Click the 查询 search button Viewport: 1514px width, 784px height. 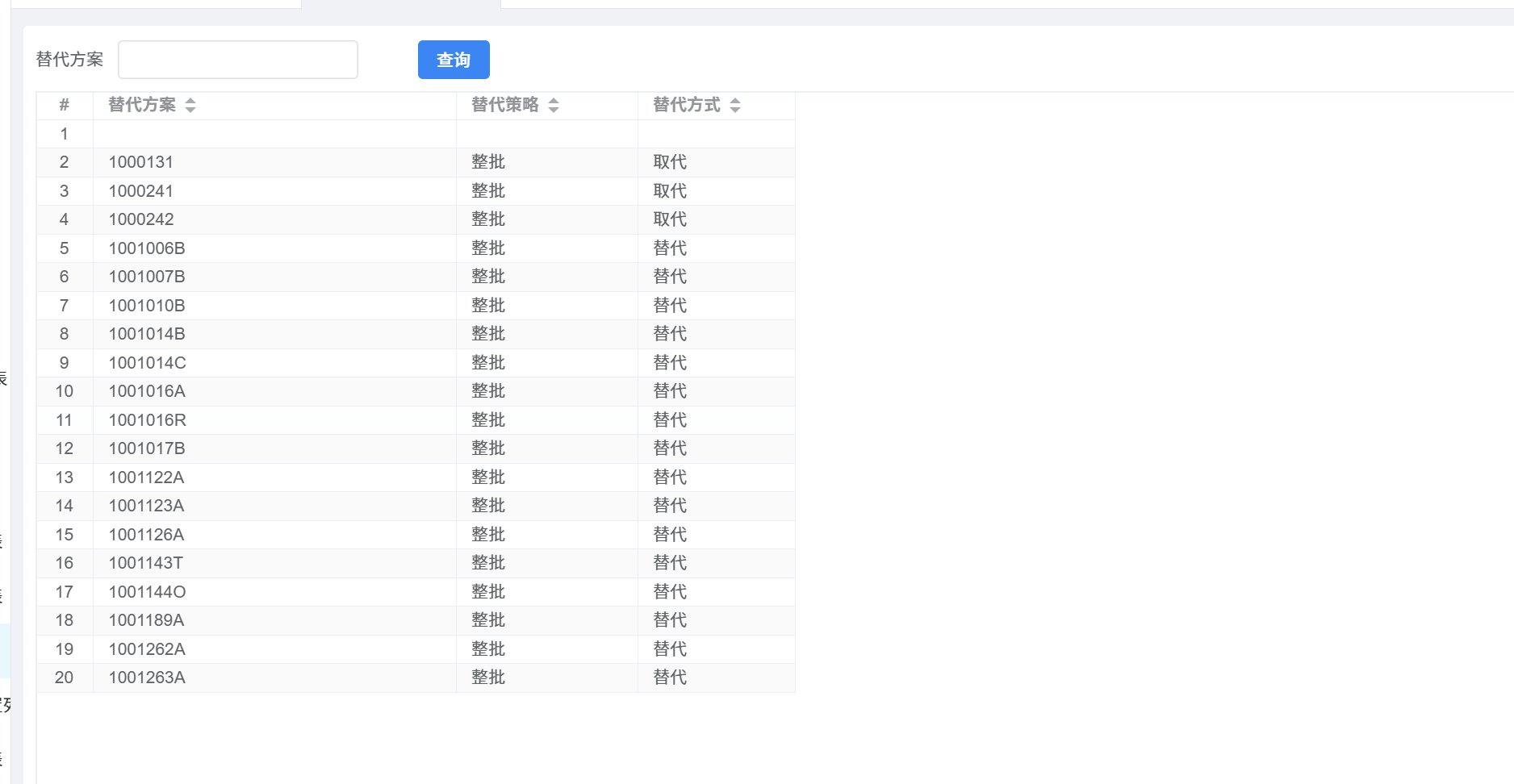point(453,60)
